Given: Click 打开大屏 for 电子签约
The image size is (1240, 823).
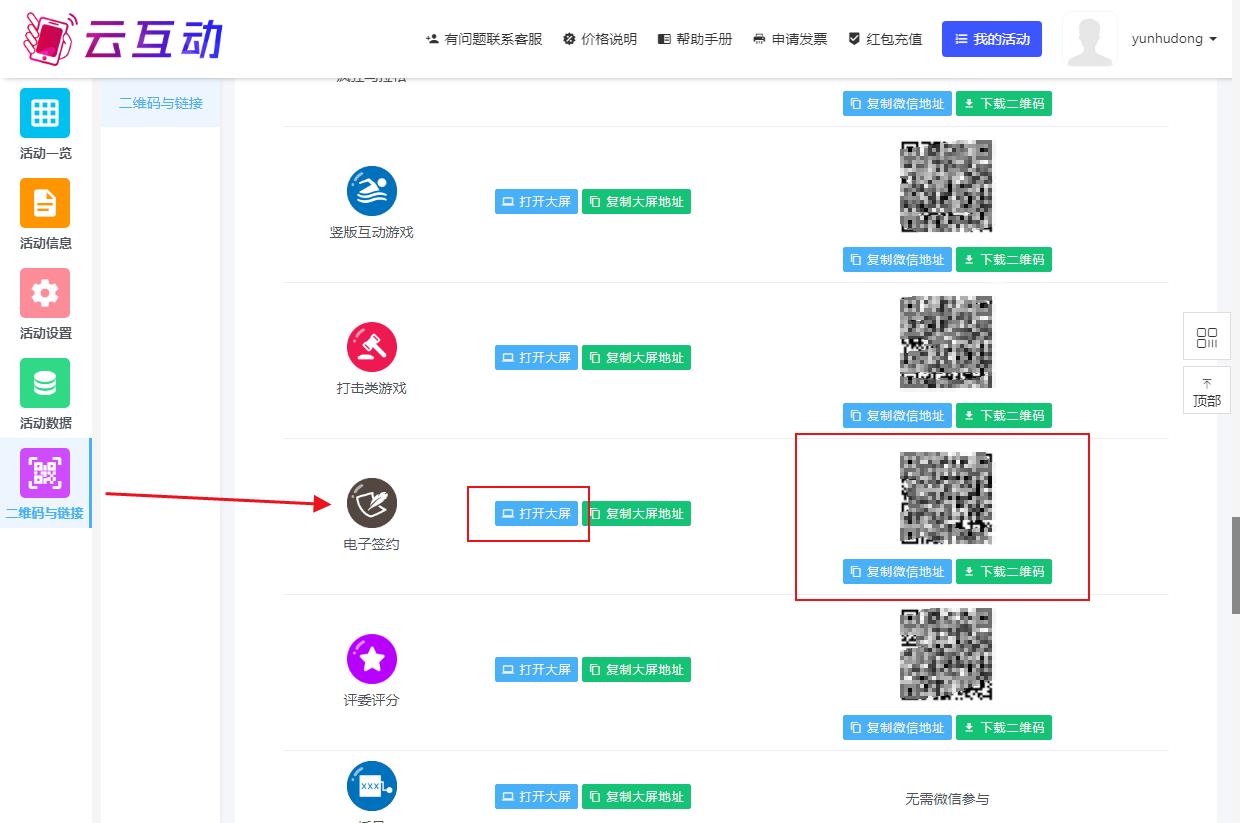Looking at the screenshot, I should click(536, 514).
